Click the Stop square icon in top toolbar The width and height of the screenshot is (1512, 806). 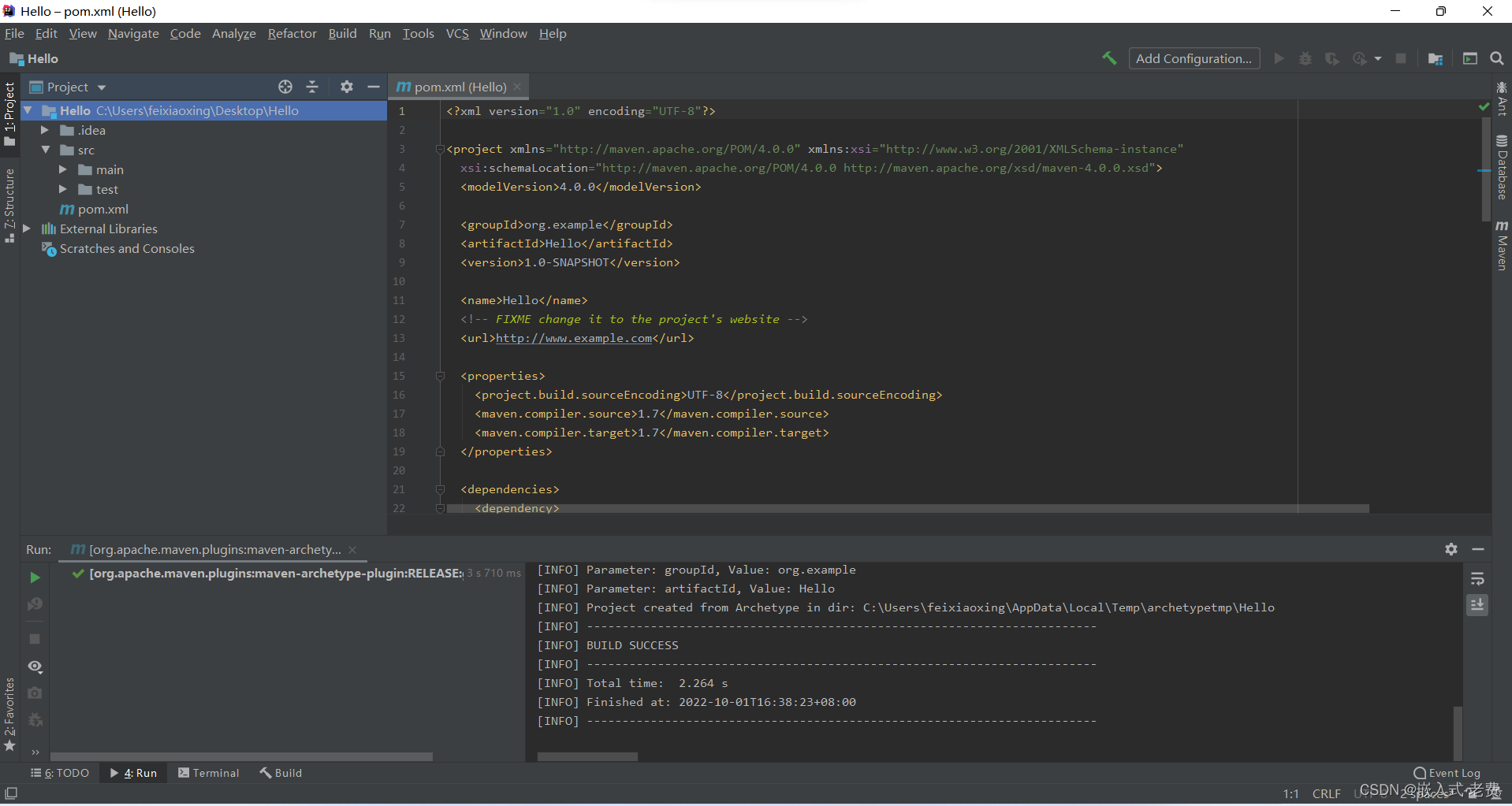1401,58
